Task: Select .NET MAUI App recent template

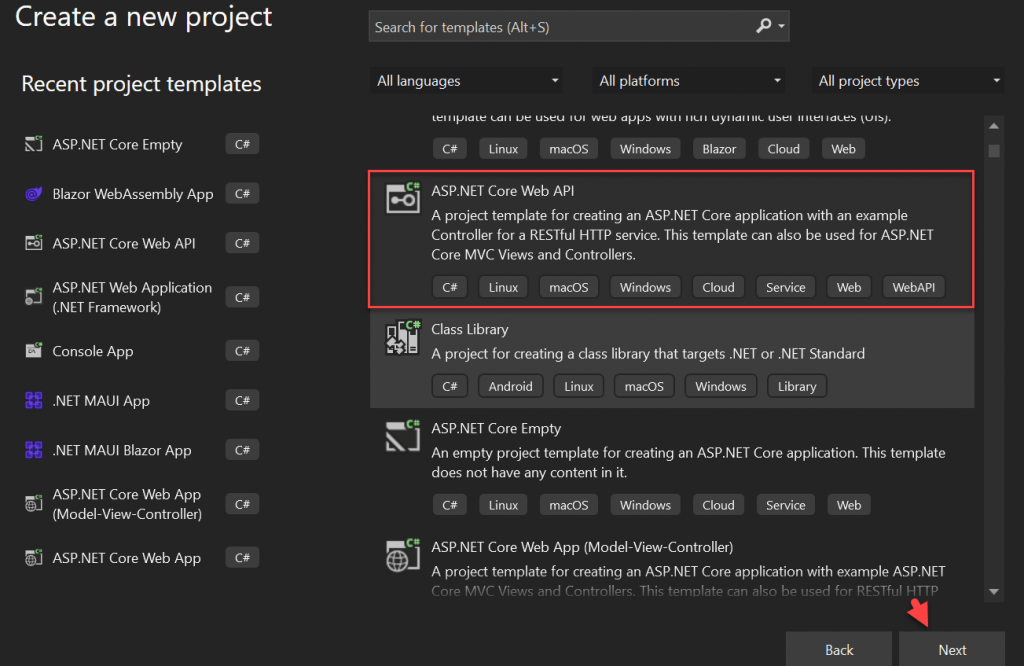Action: [101, 401]
